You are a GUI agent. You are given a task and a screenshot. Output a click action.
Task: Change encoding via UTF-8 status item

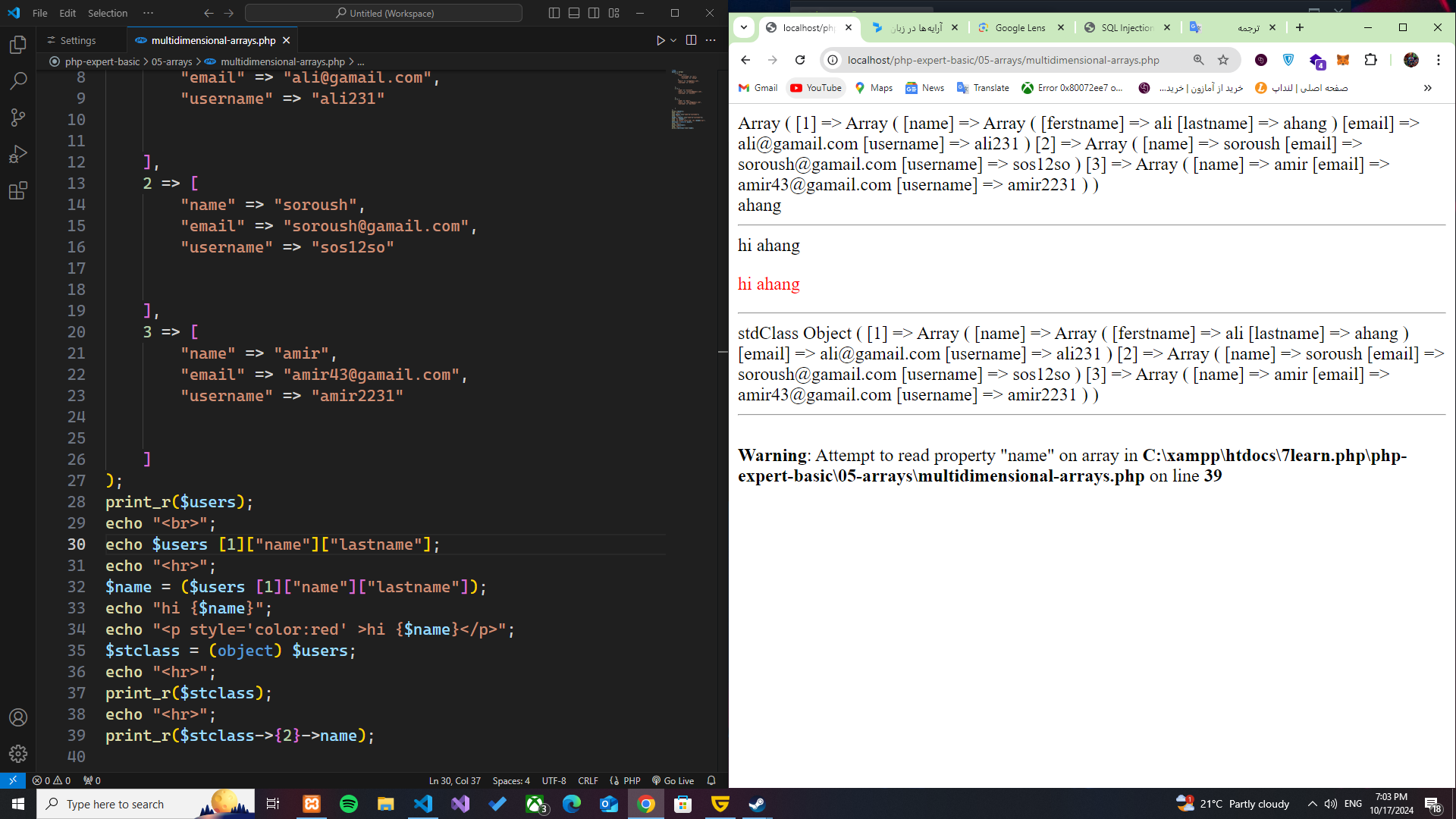click(554, 780)
